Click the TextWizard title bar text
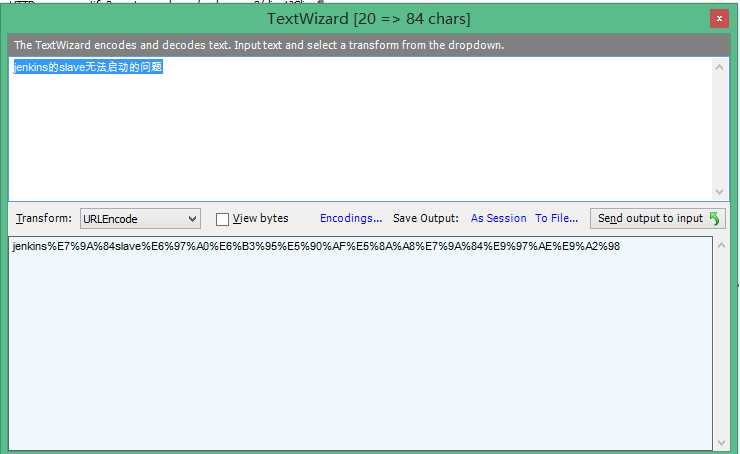This screenshot has width=740, height=454. click(x=369, y=19)
